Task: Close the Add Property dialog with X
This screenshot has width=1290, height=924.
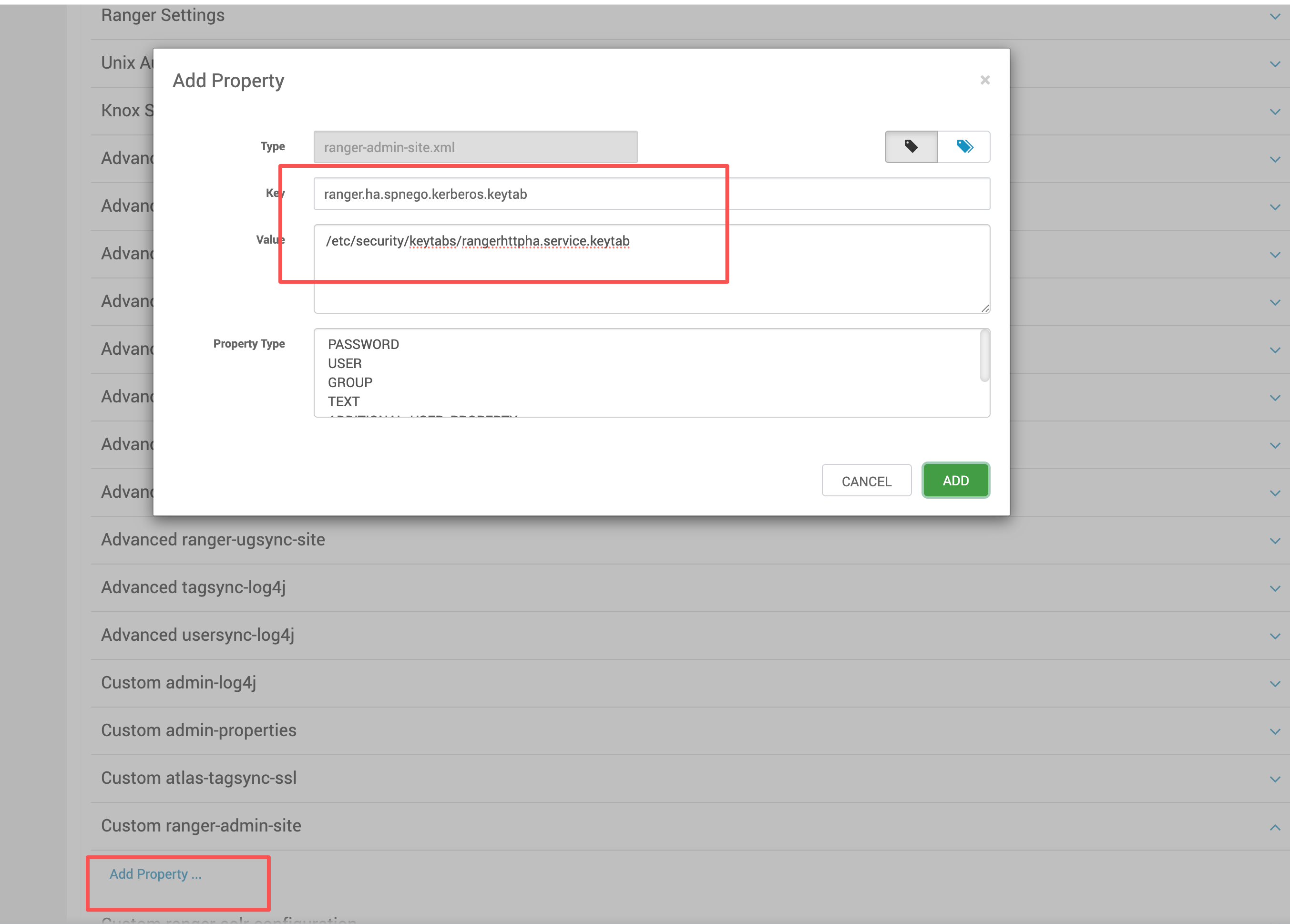Action: point(984,80)
